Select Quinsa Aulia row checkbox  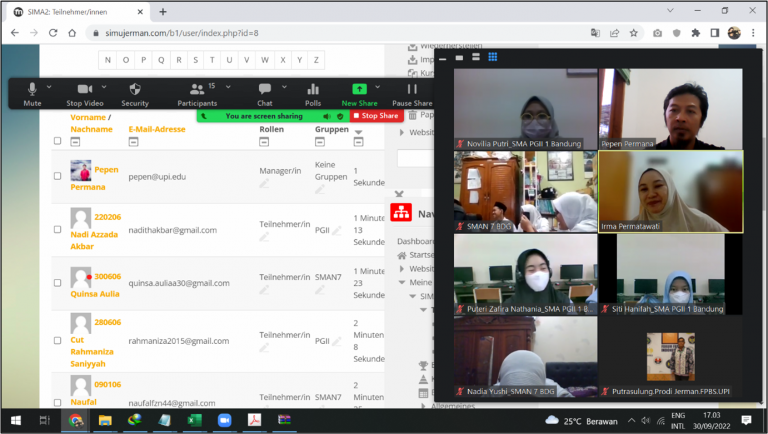57,283
